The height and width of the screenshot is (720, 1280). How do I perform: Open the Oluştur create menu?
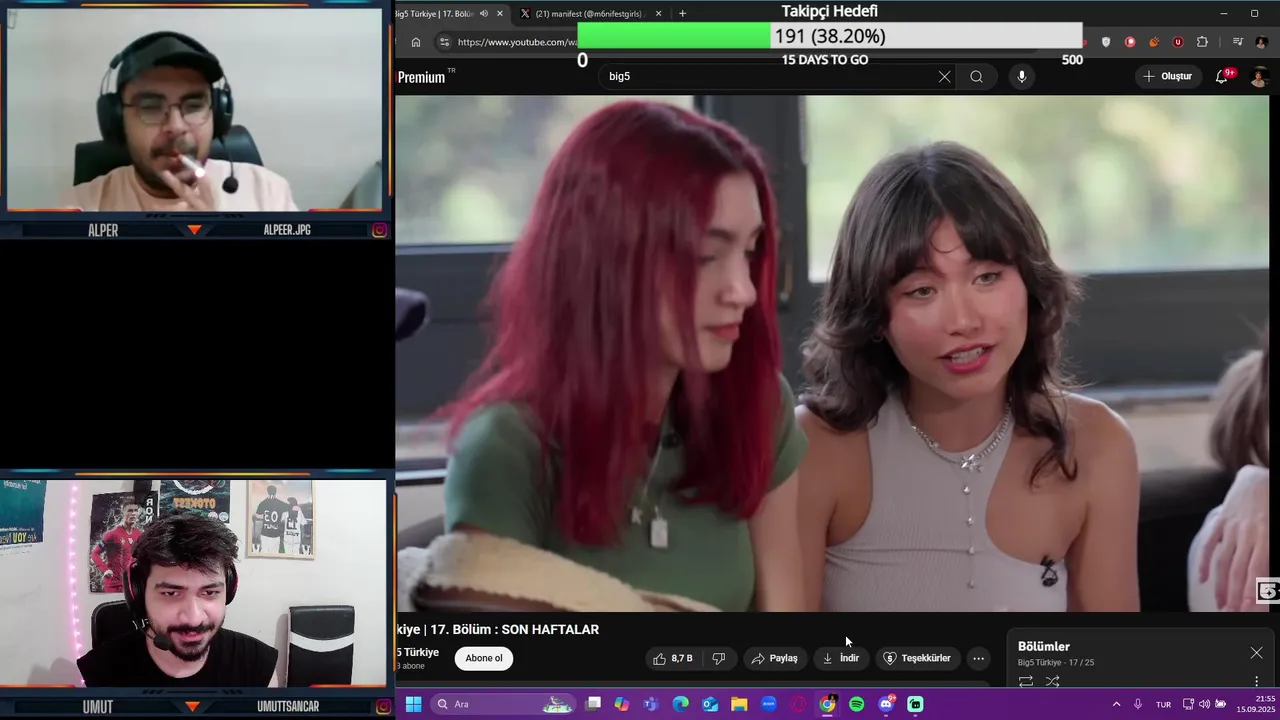pyautogui.click(x=1167, y=77)
